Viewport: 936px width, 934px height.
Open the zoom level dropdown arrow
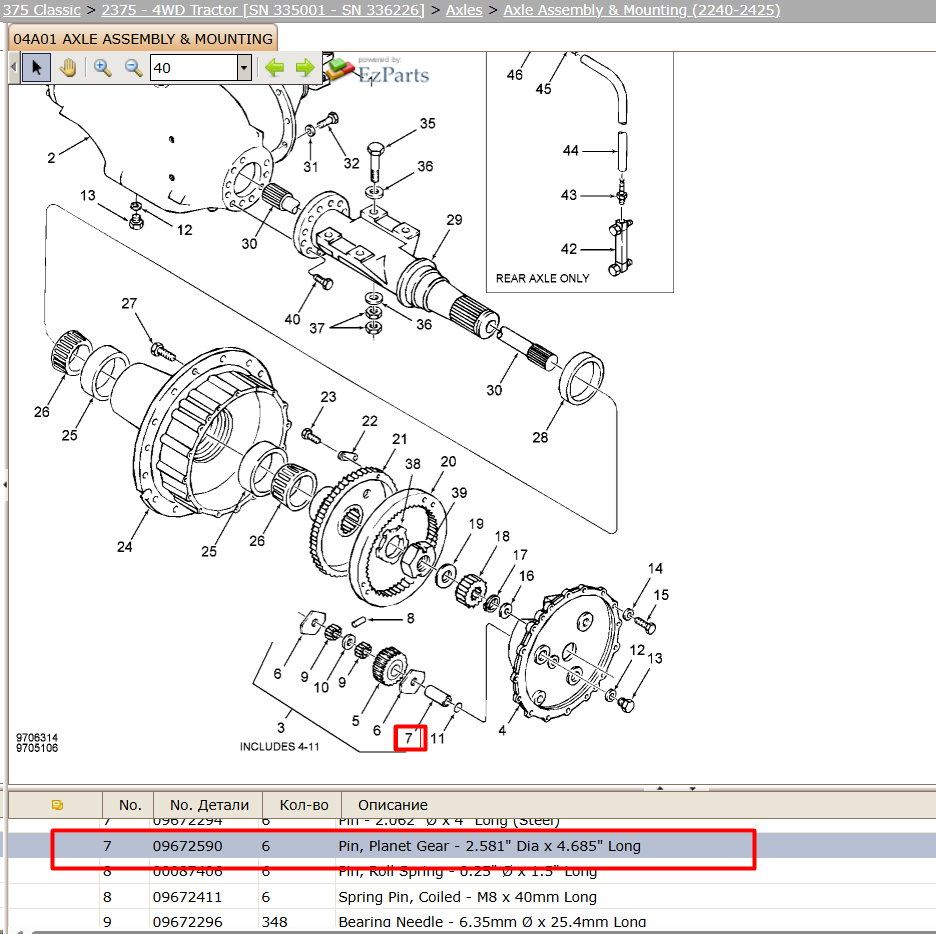(244, 67)
